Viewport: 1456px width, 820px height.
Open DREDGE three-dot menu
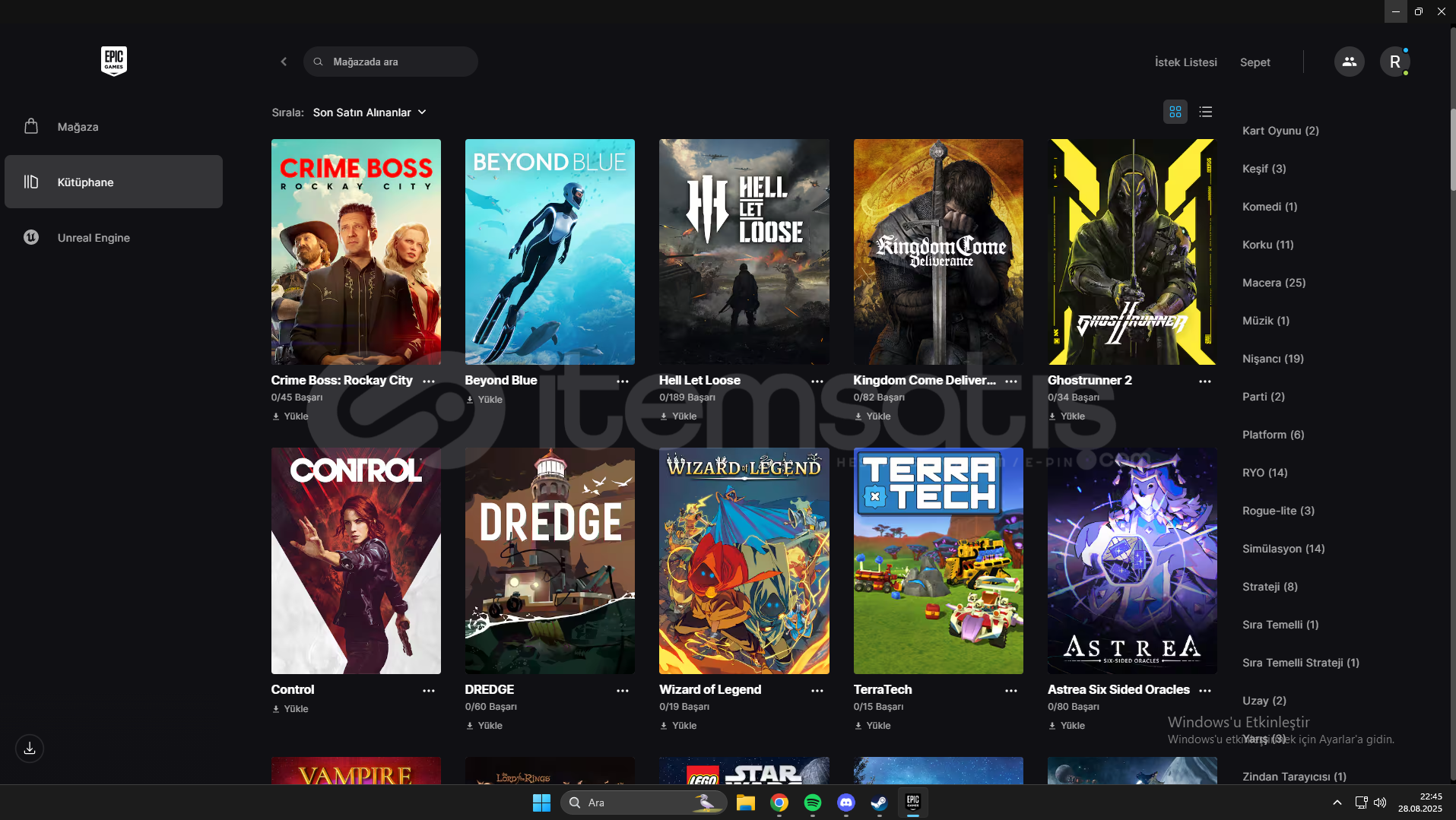tap(623, 690)
